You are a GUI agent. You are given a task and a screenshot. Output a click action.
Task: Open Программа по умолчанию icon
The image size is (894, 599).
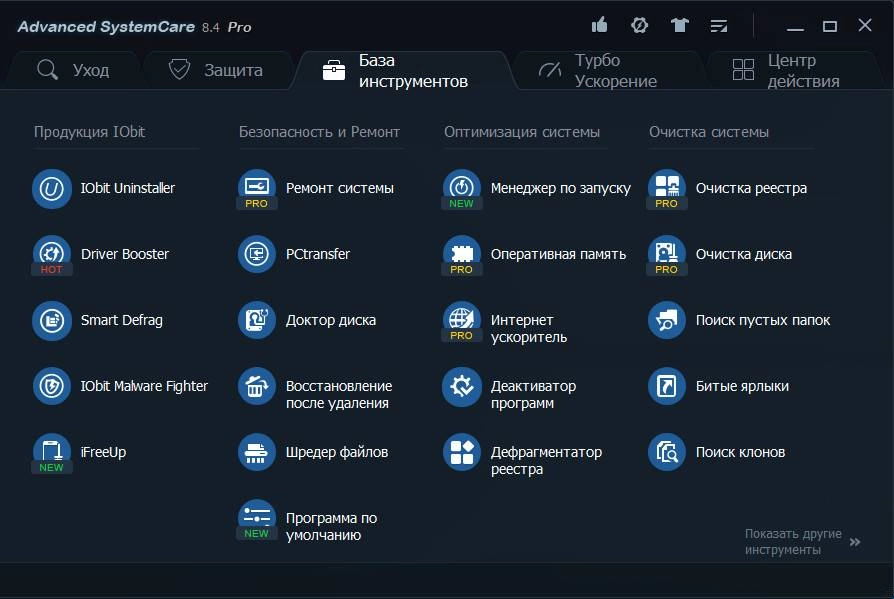[x=257, y=519]
